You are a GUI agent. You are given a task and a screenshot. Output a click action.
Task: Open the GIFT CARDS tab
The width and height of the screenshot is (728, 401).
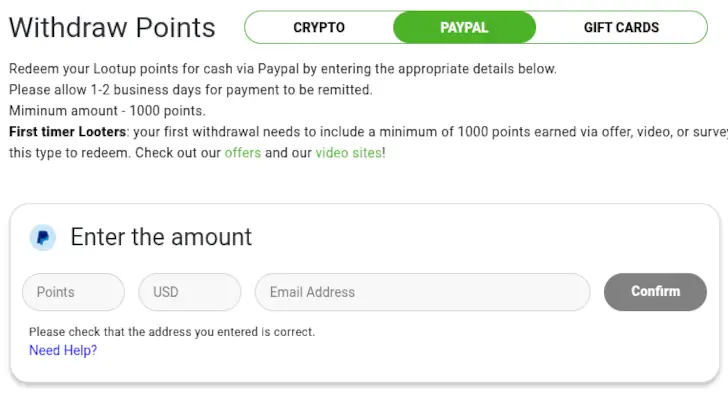point(621,28)
